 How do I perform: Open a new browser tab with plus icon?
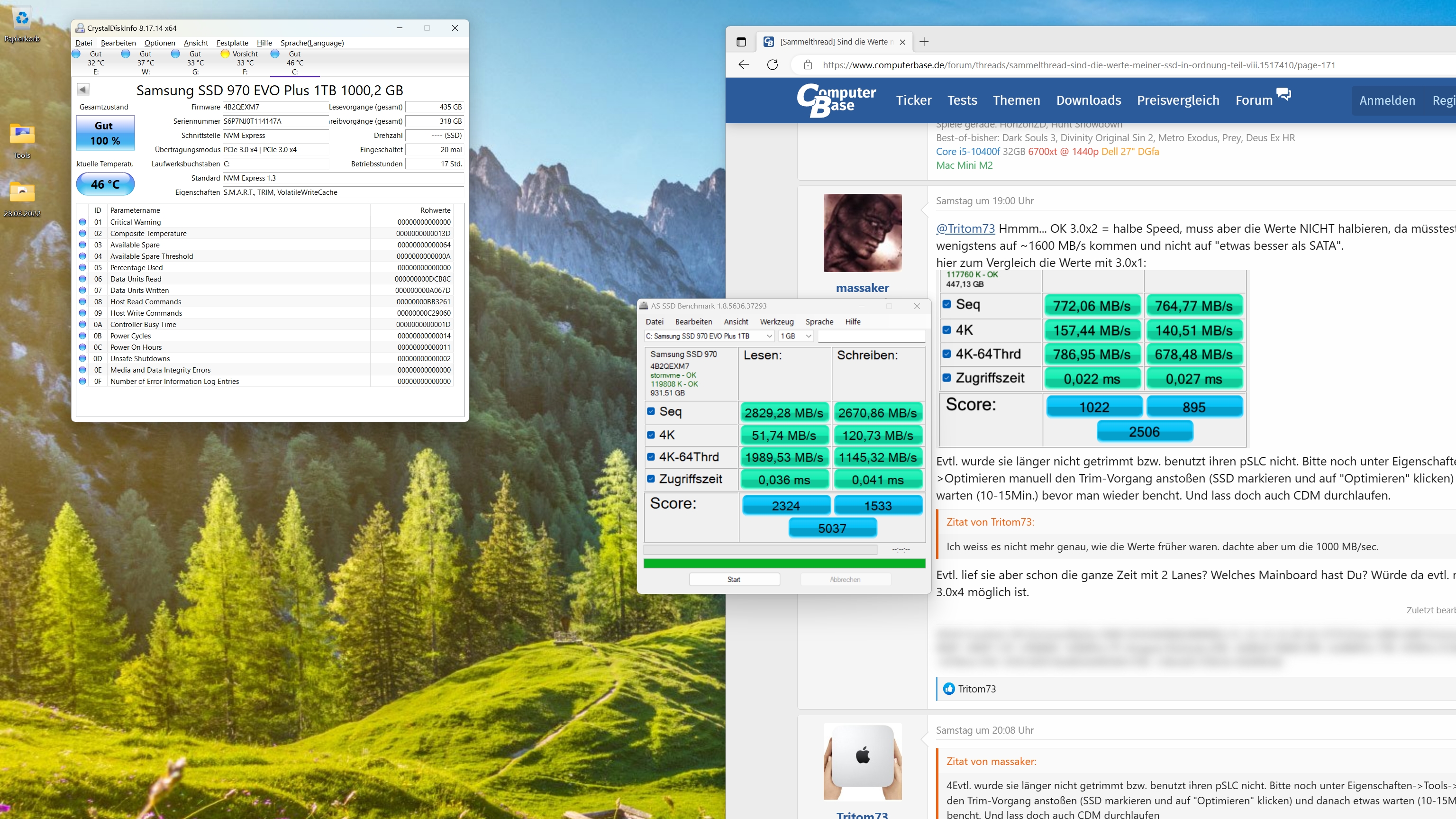click(x=924, y=42)
